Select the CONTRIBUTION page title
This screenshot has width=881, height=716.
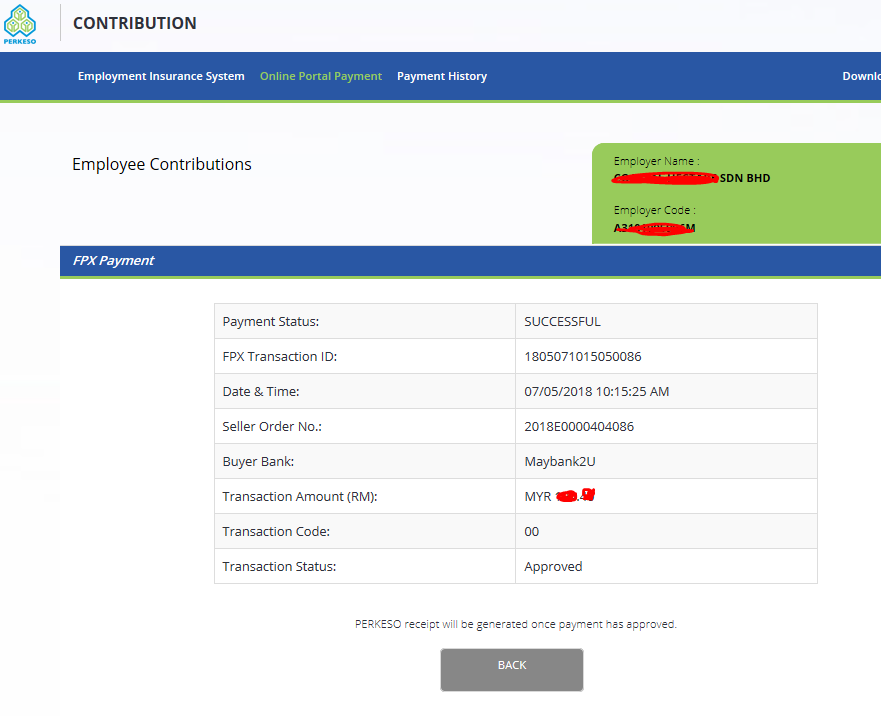click(x=135, y=23)
